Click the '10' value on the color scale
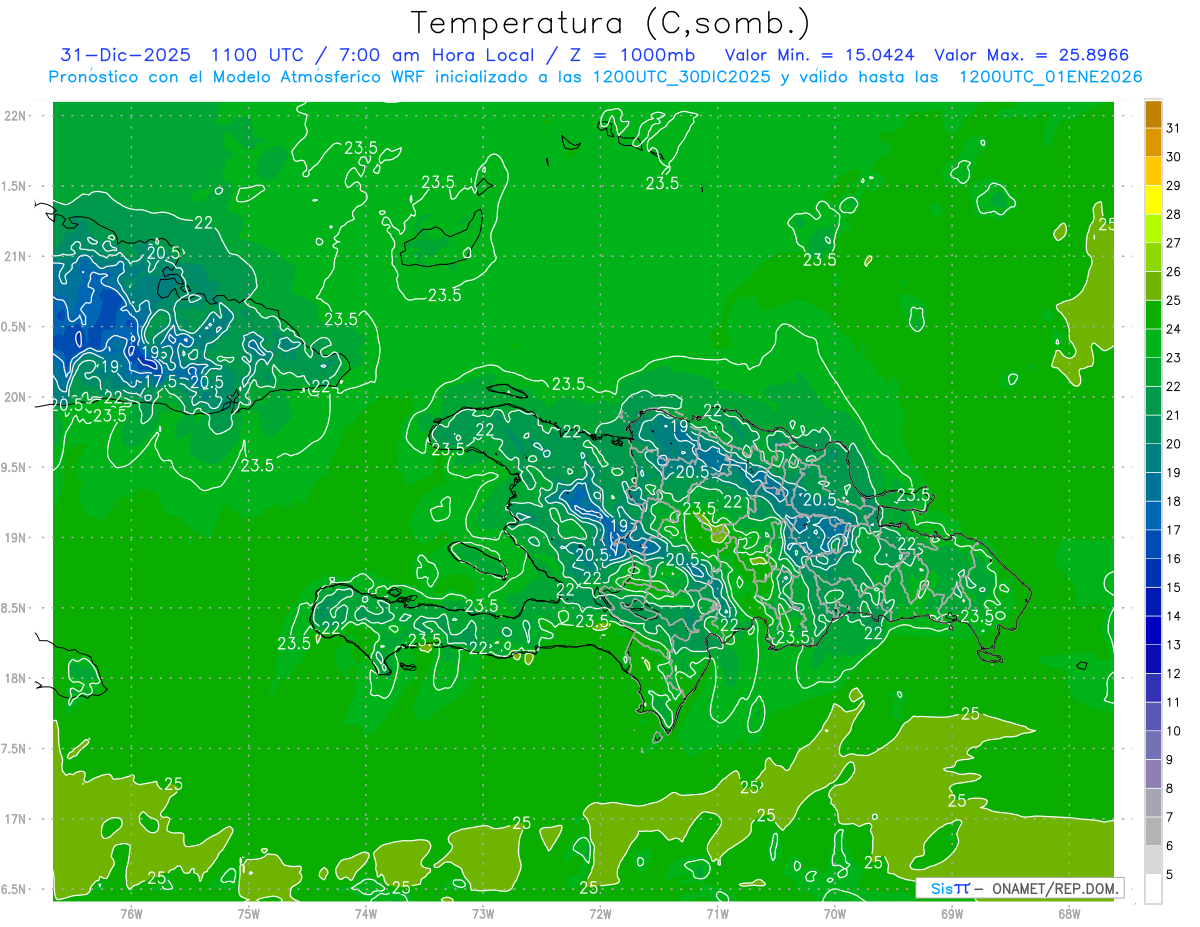Screen dimensions: 1200x927 click(1174, 731)
